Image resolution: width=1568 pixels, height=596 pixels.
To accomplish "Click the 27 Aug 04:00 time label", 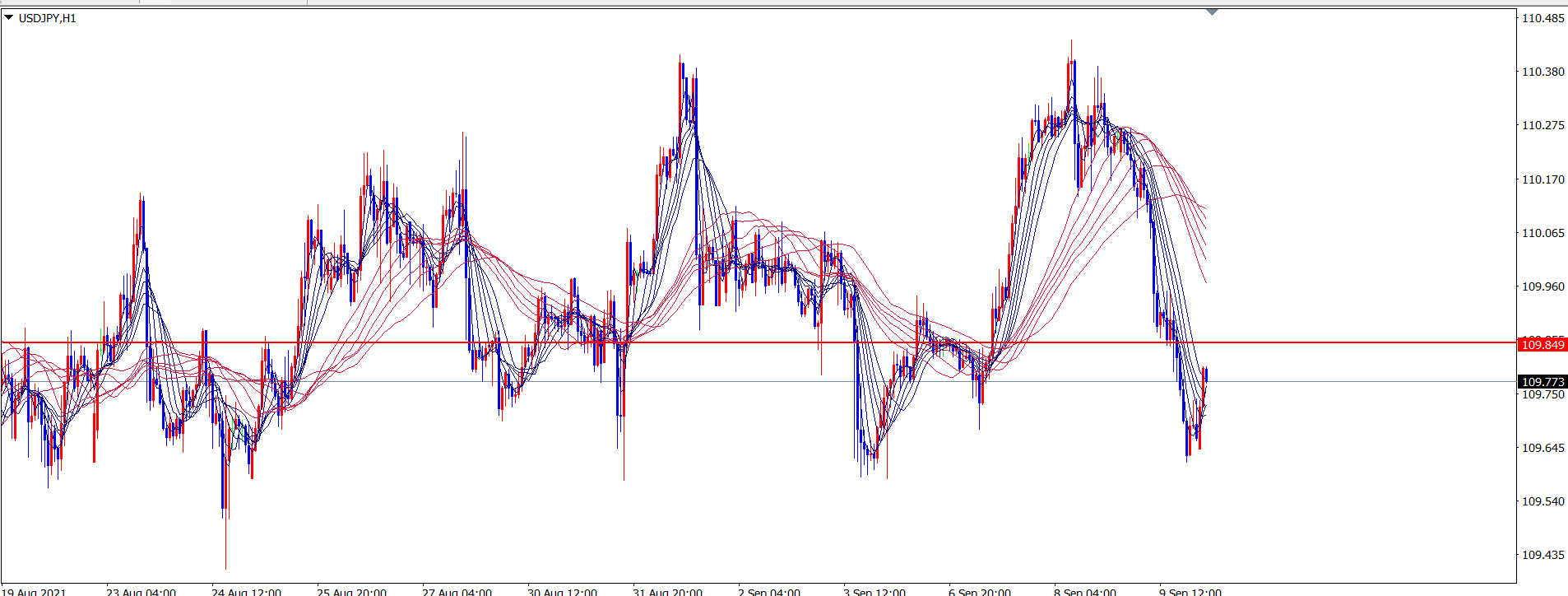I will (x=457, y=591).
